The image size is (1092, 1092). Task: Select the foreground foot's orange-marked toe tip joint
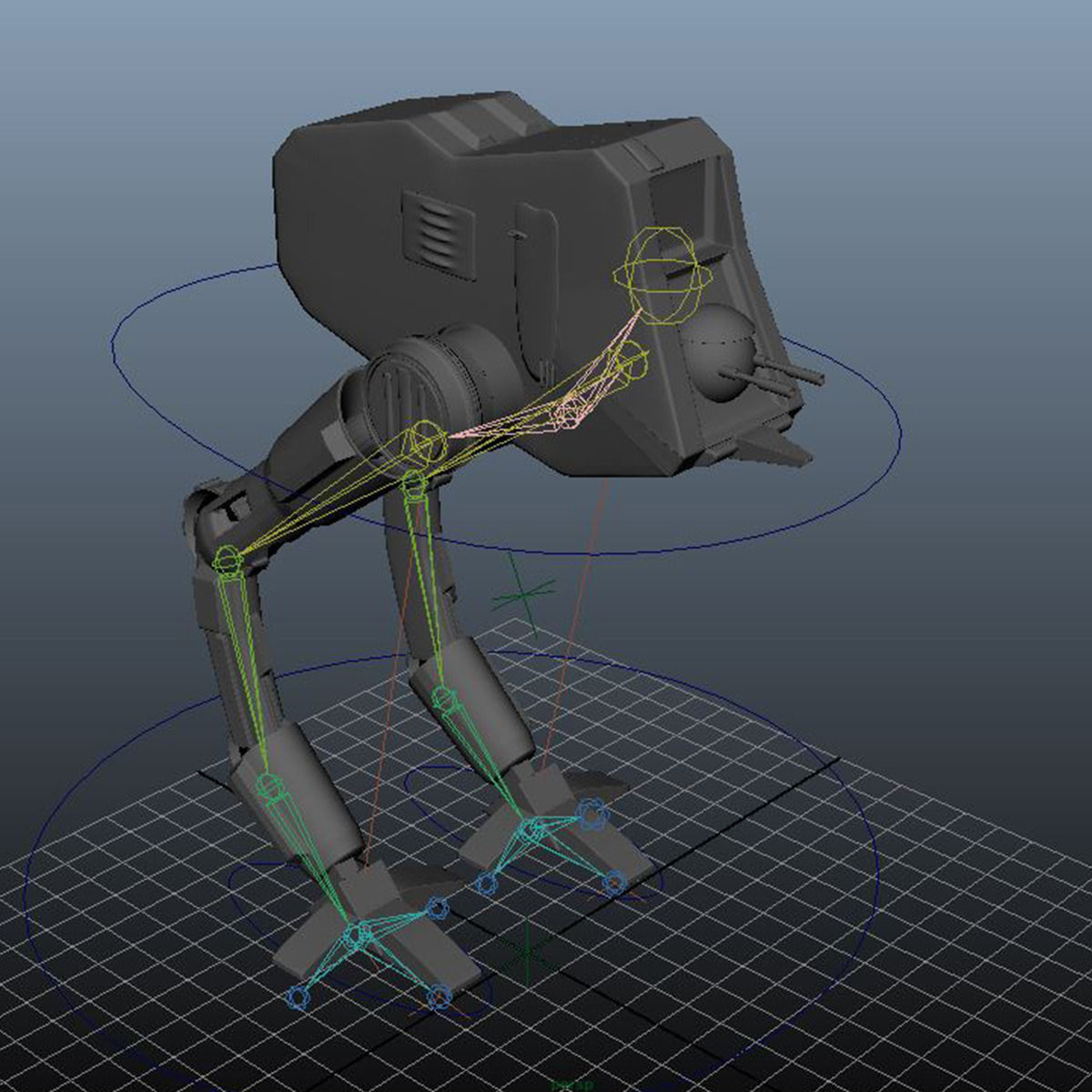tap(439, 996)
